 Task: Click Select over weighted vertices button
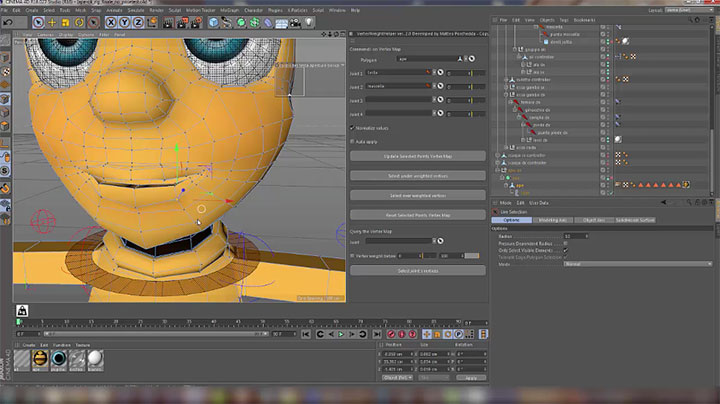pyautogui.click(x=417, y=195)
